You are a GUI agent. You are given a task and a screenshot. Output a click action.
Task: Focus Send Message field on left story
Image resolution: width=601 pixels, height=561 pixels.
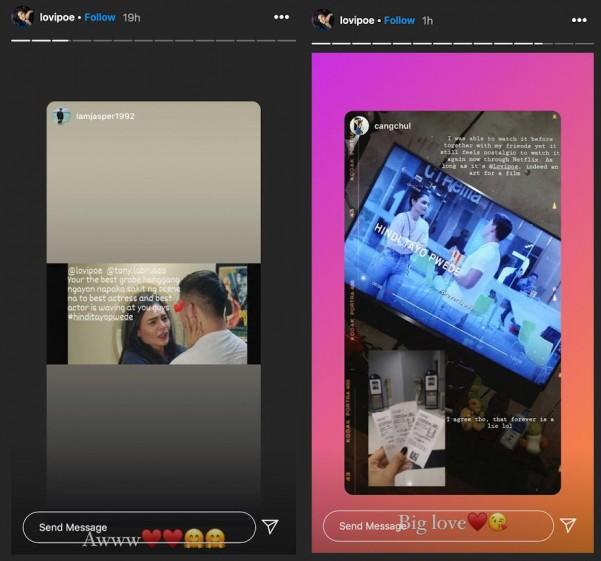(139, 527)
